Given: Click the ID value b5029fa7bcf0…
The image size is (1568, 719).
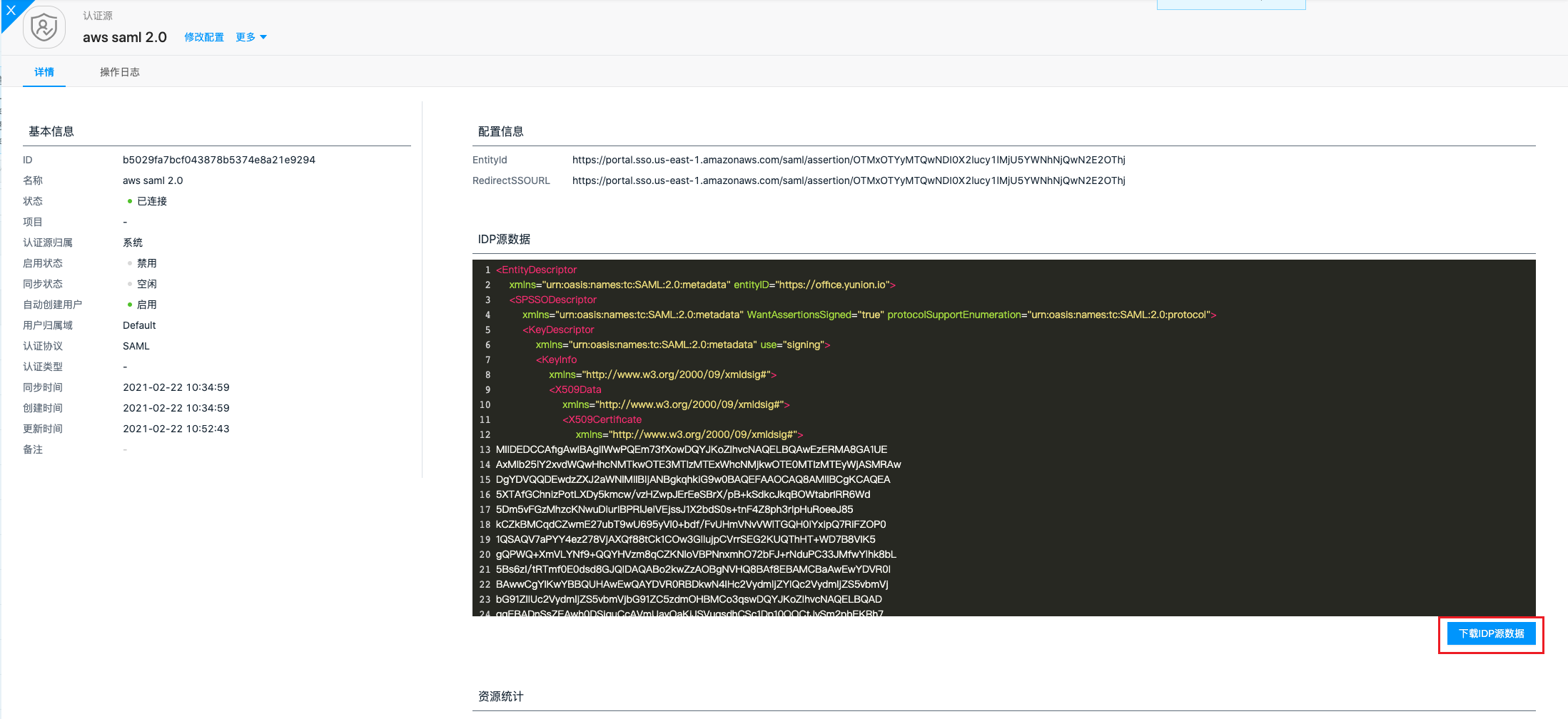Looking at the screenshot, I should point(218,160).
